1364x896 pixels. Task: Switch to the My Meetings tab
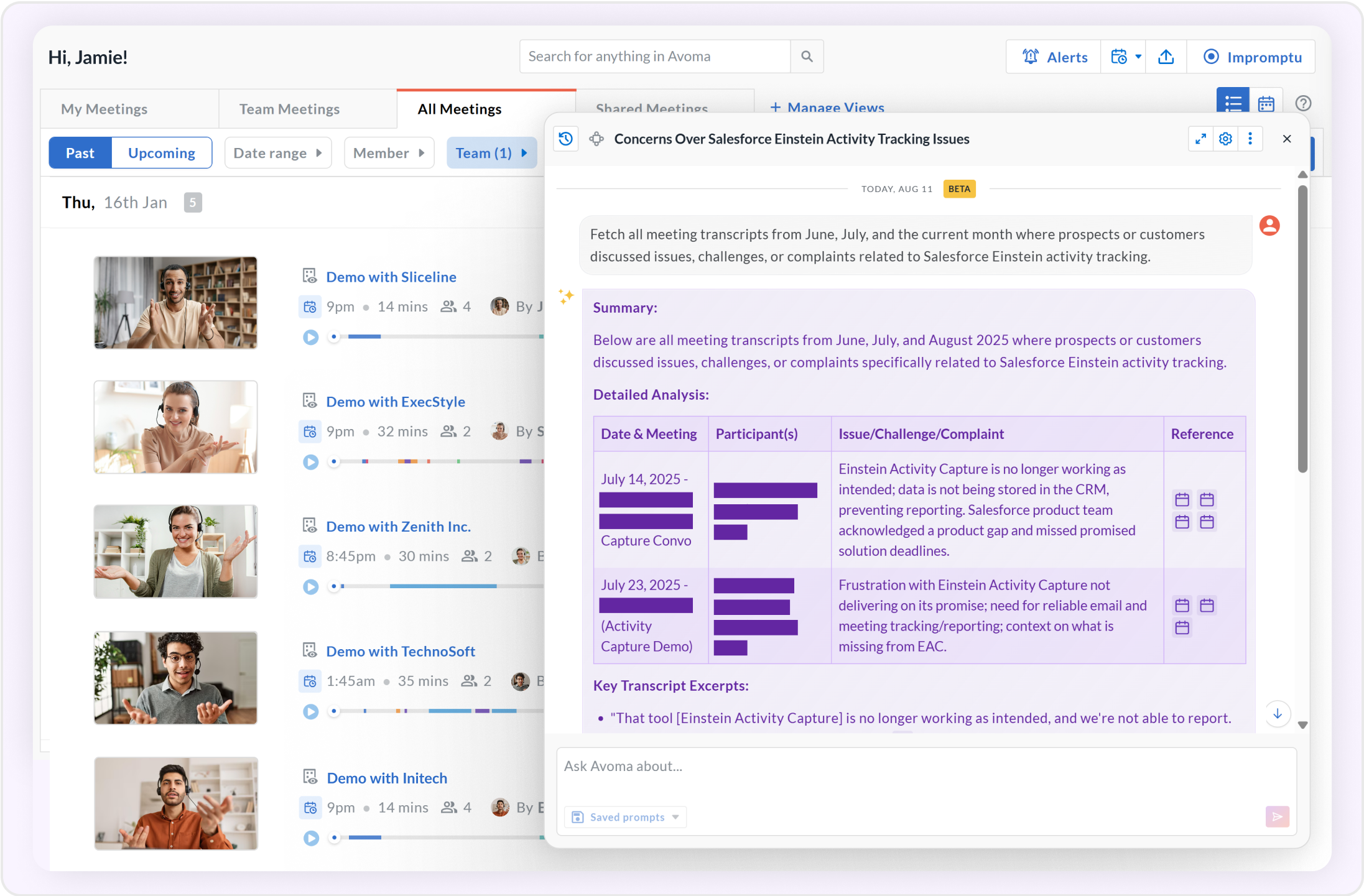(x=129, y=109)
